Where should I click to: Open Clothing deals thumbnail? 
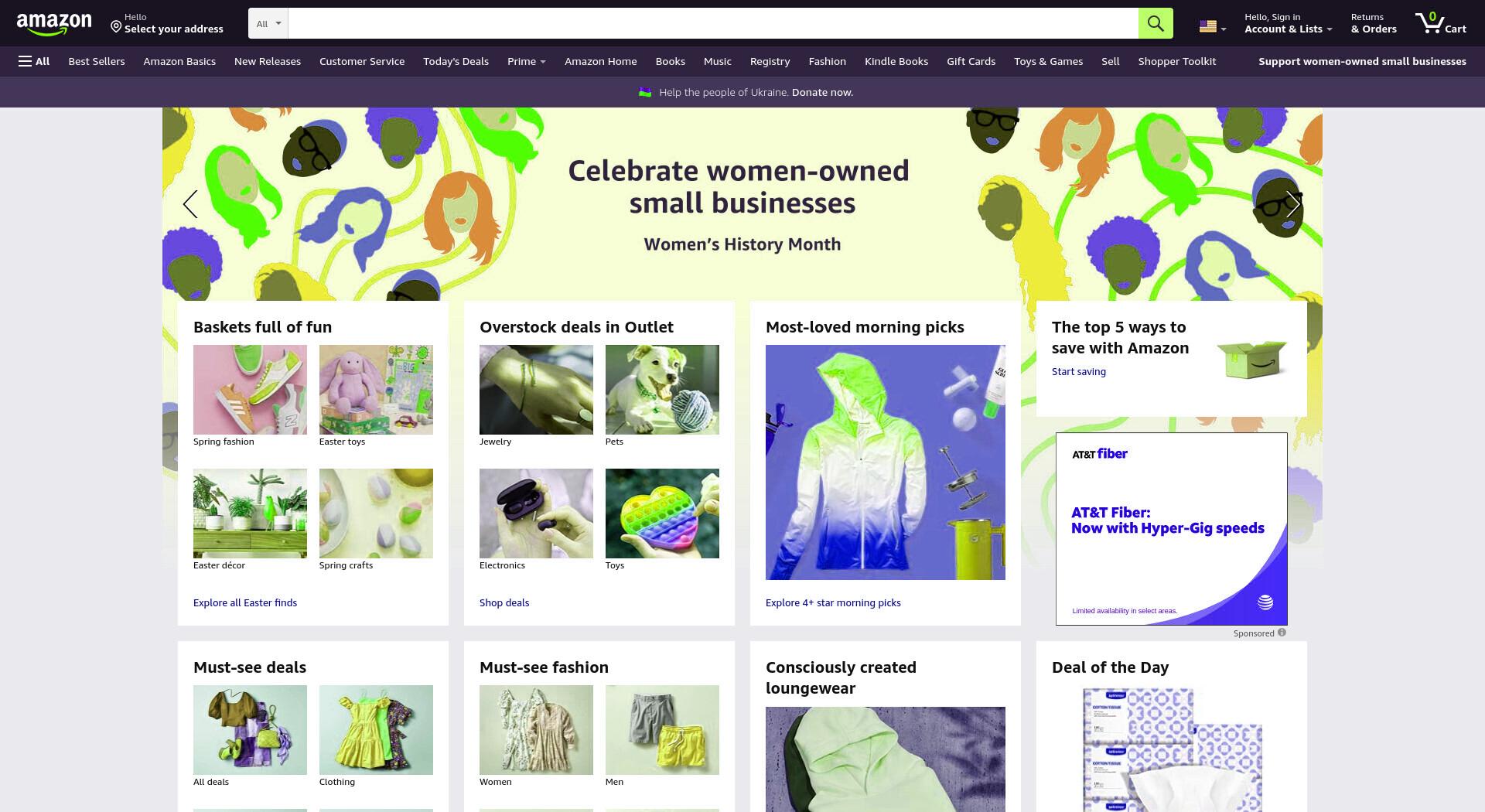376,730
